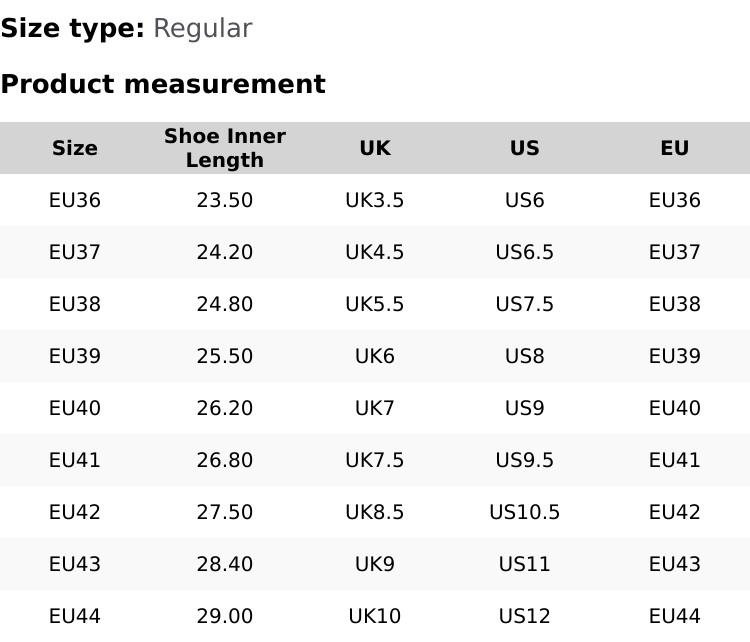Click the US column header
The height and width of the screenshot is (642, 750).
coord(525,148)
